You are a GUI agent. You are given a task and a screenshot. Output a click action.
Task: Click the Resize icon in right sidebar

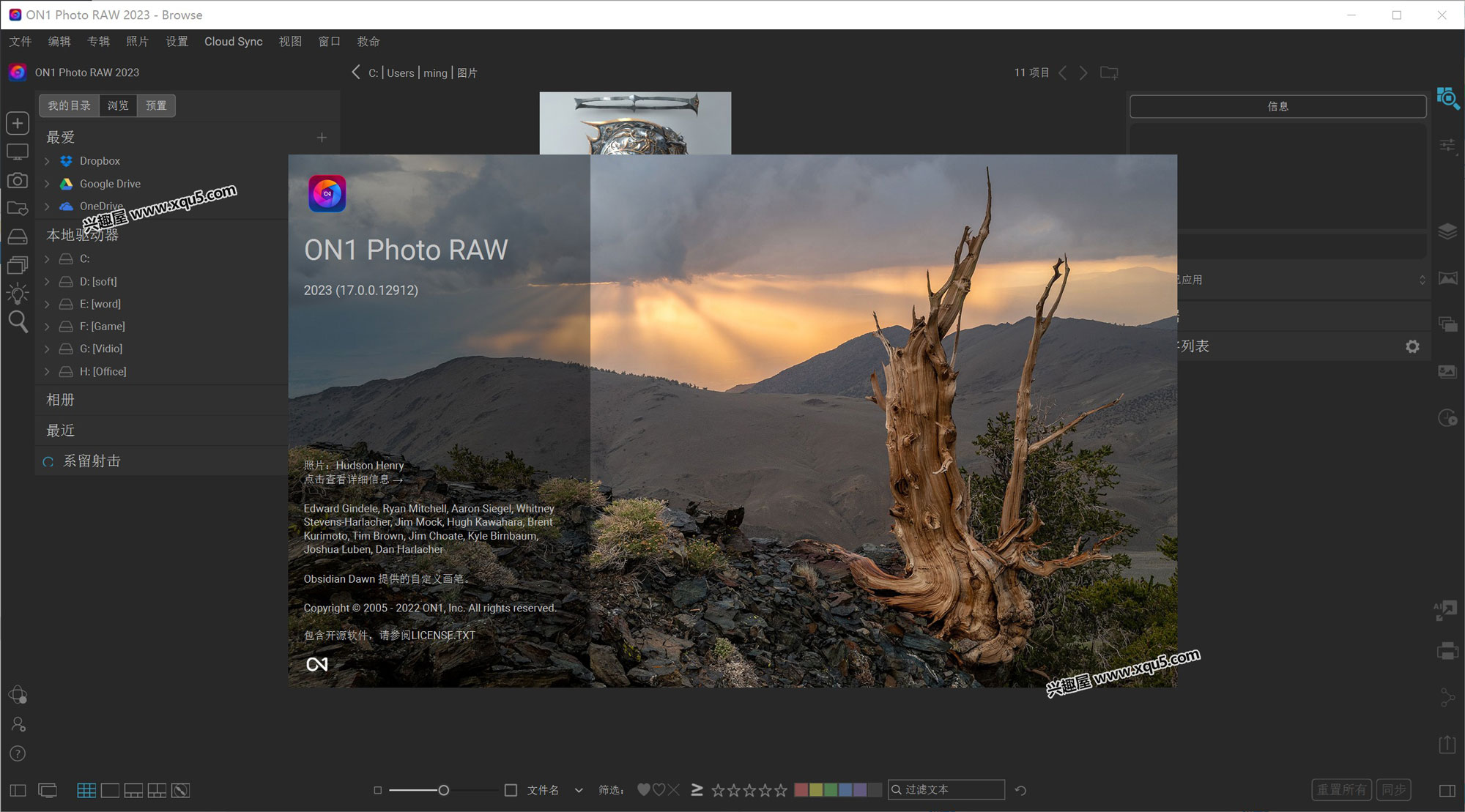[x=1445, y=610]
